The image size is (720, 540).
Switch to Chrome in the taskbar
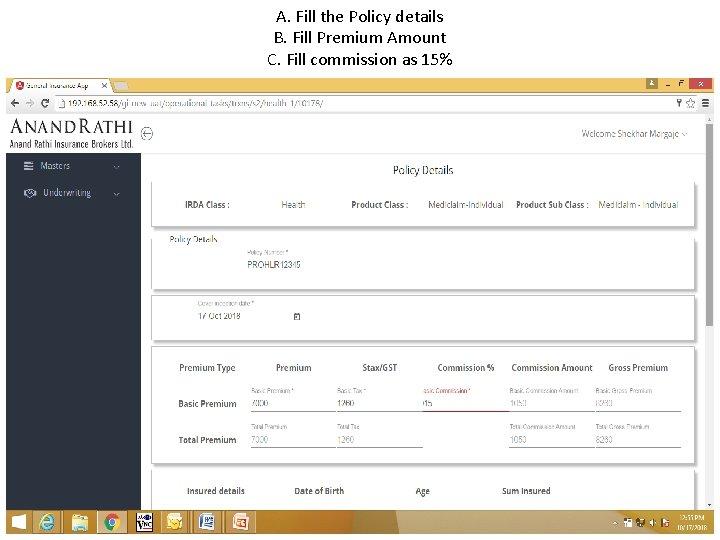coord(112,522)
